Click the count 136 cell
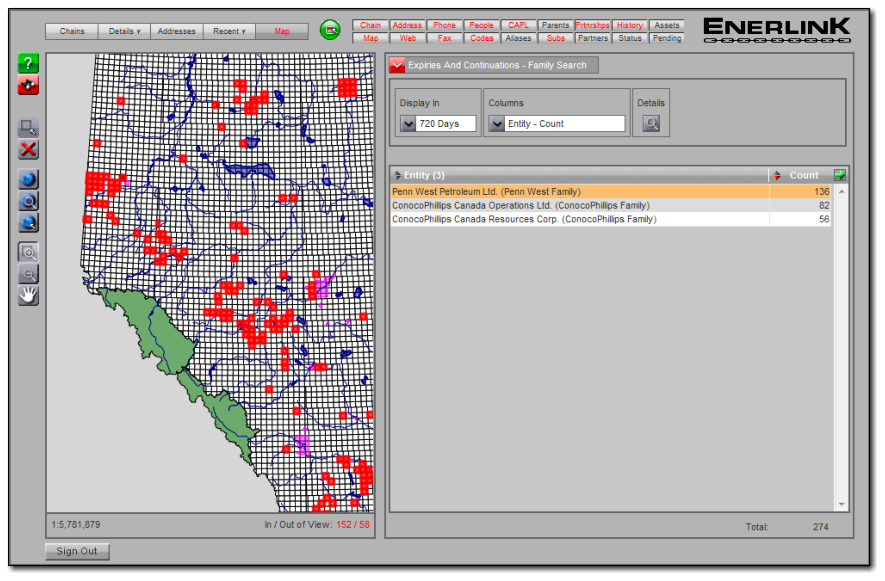This screenshot has height=581, width=885. pos(800,192)
